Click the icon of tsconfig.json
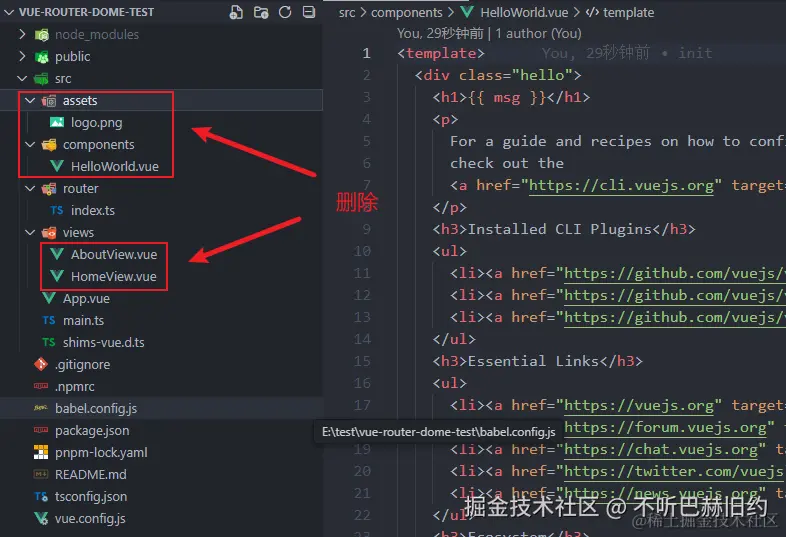Screen dimensions: 786x537 pos(41,496)
